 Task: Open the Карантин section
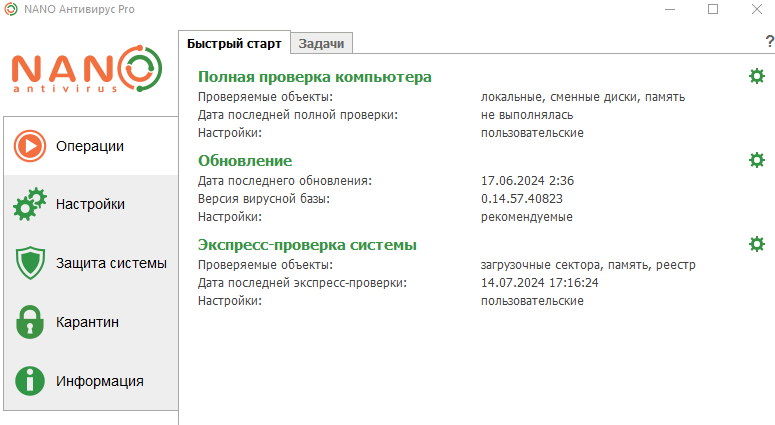[x=88, y=322]
